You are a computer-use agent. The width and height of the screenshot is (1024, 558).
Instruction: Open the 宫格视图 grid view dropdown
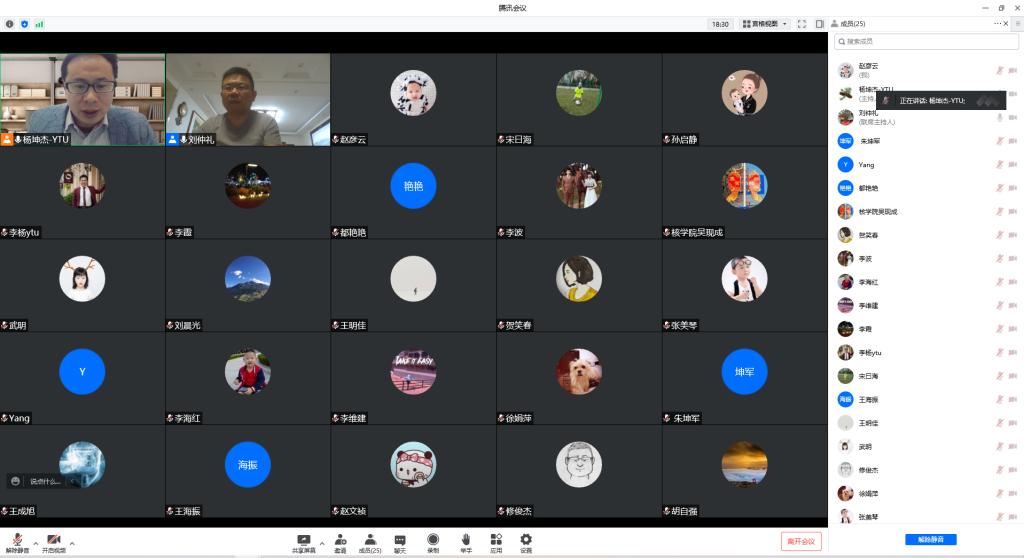[765, 23]
